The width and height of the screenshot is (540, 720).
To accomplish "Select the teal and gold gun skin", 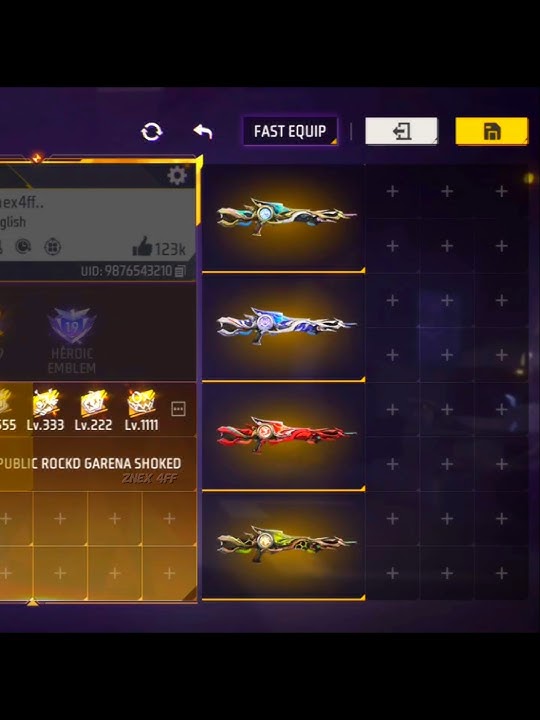I will point(284,218).
